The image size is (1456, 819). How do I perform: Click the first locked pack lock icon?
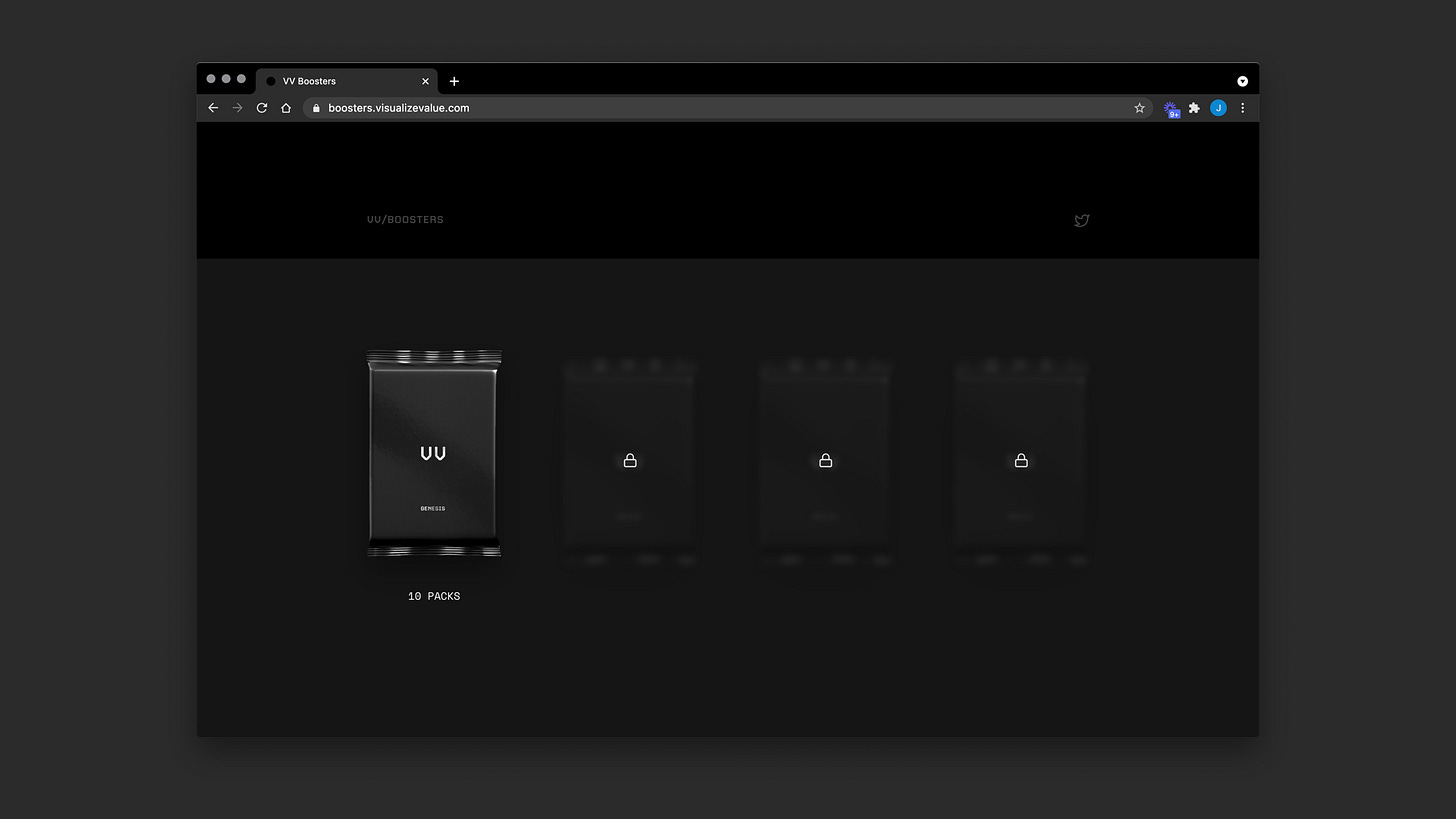pos(630,460)
